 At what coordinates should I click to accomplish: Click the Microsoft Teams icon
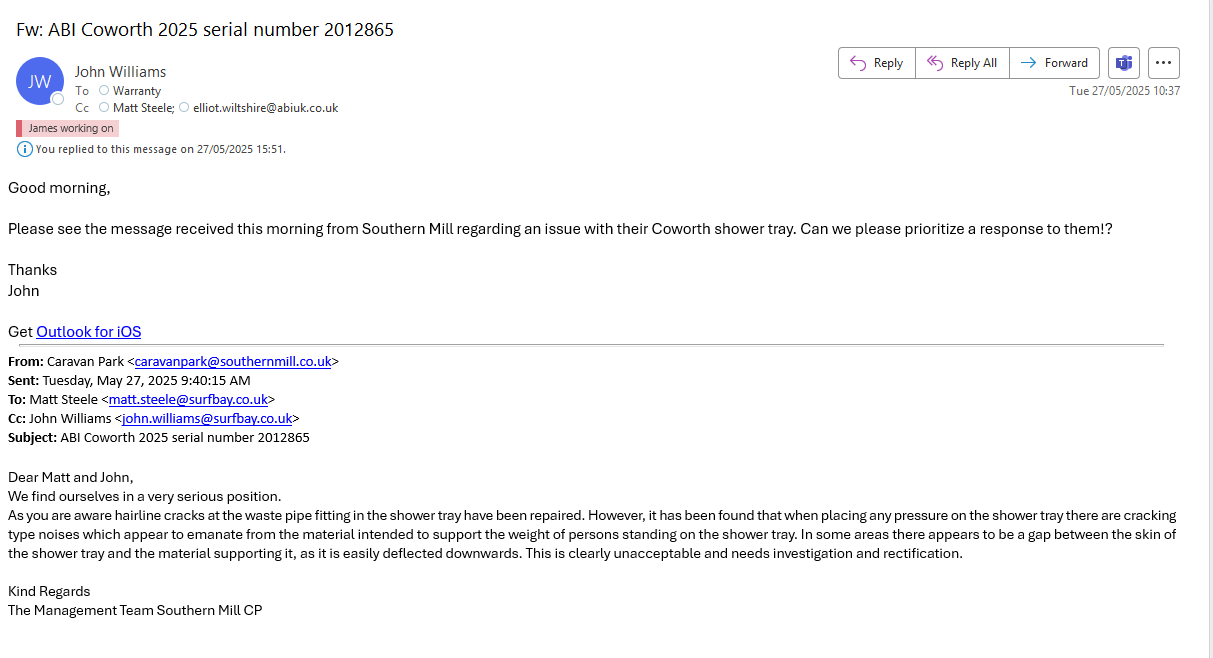1124,63
